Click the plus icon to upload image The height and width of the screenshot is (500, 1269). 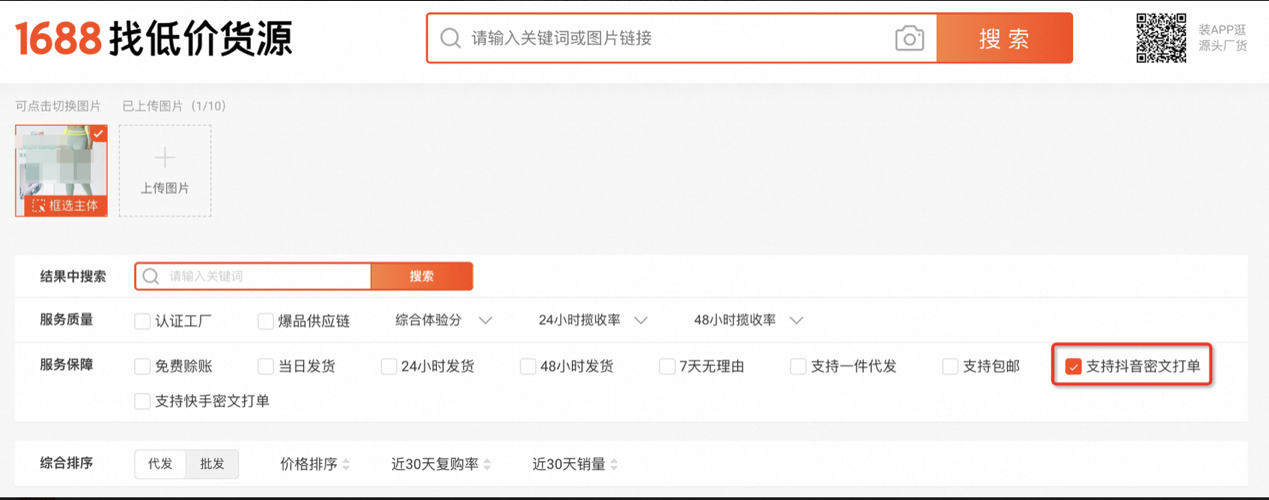pos(165,158)
